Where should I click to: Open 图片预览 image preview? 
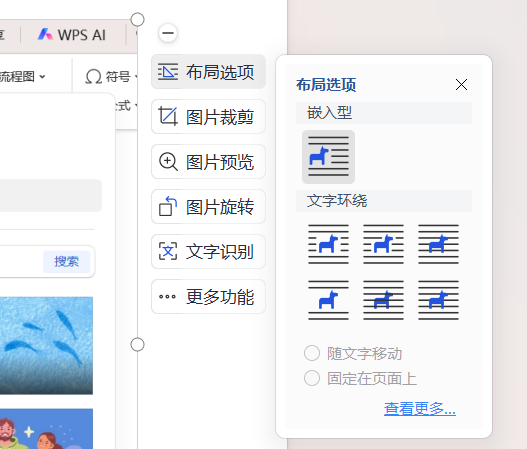208,162
